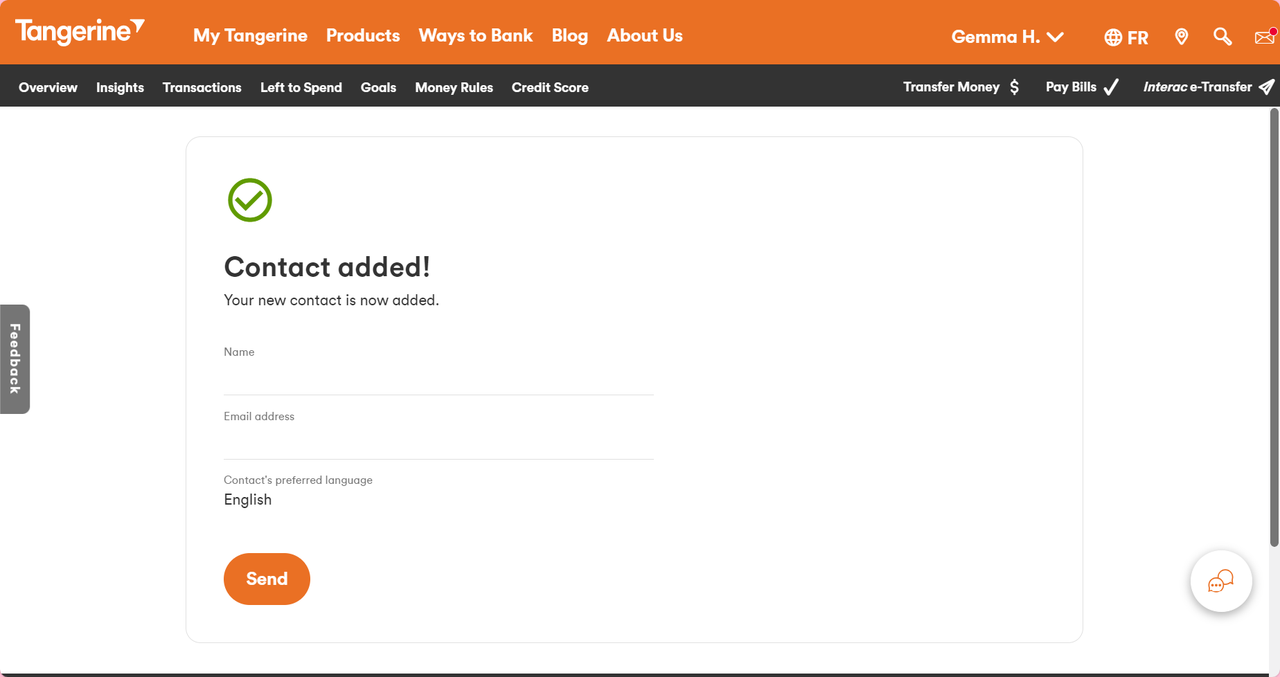Expand the Ways to Bank menu
1280x677 pixels.
click(x=476, y=36)
